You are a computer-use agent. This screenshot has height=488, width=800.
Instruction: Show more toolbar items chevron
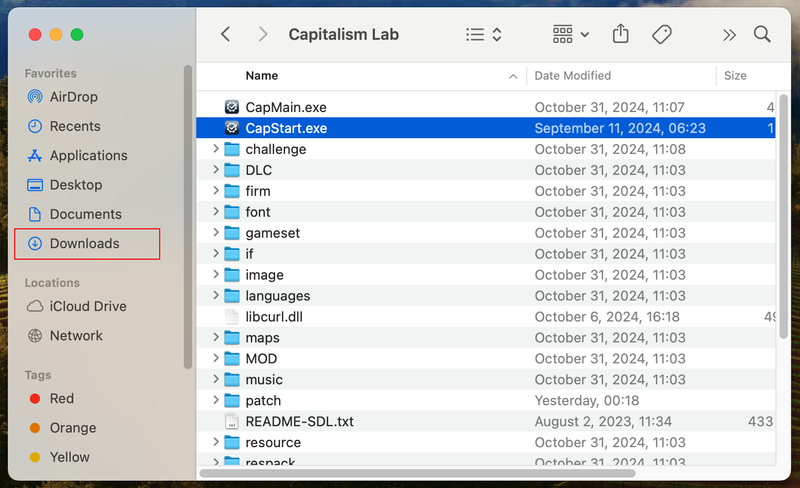729,35
